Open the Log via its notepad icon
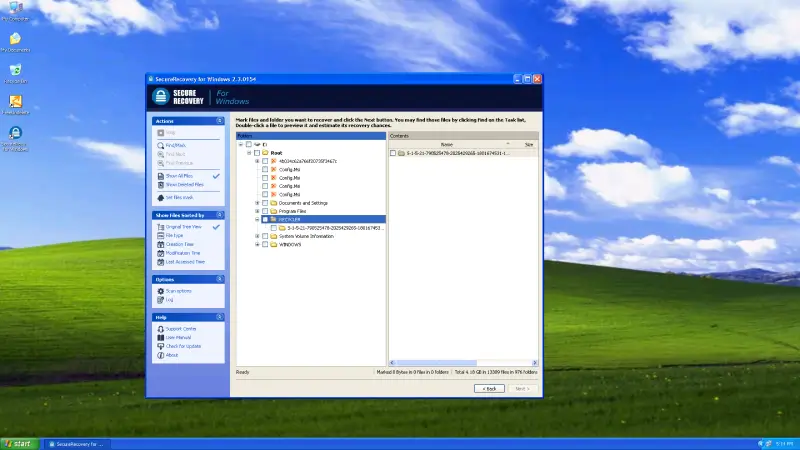The height and width of the screenshot is (450, 800). tap(161, 299)
